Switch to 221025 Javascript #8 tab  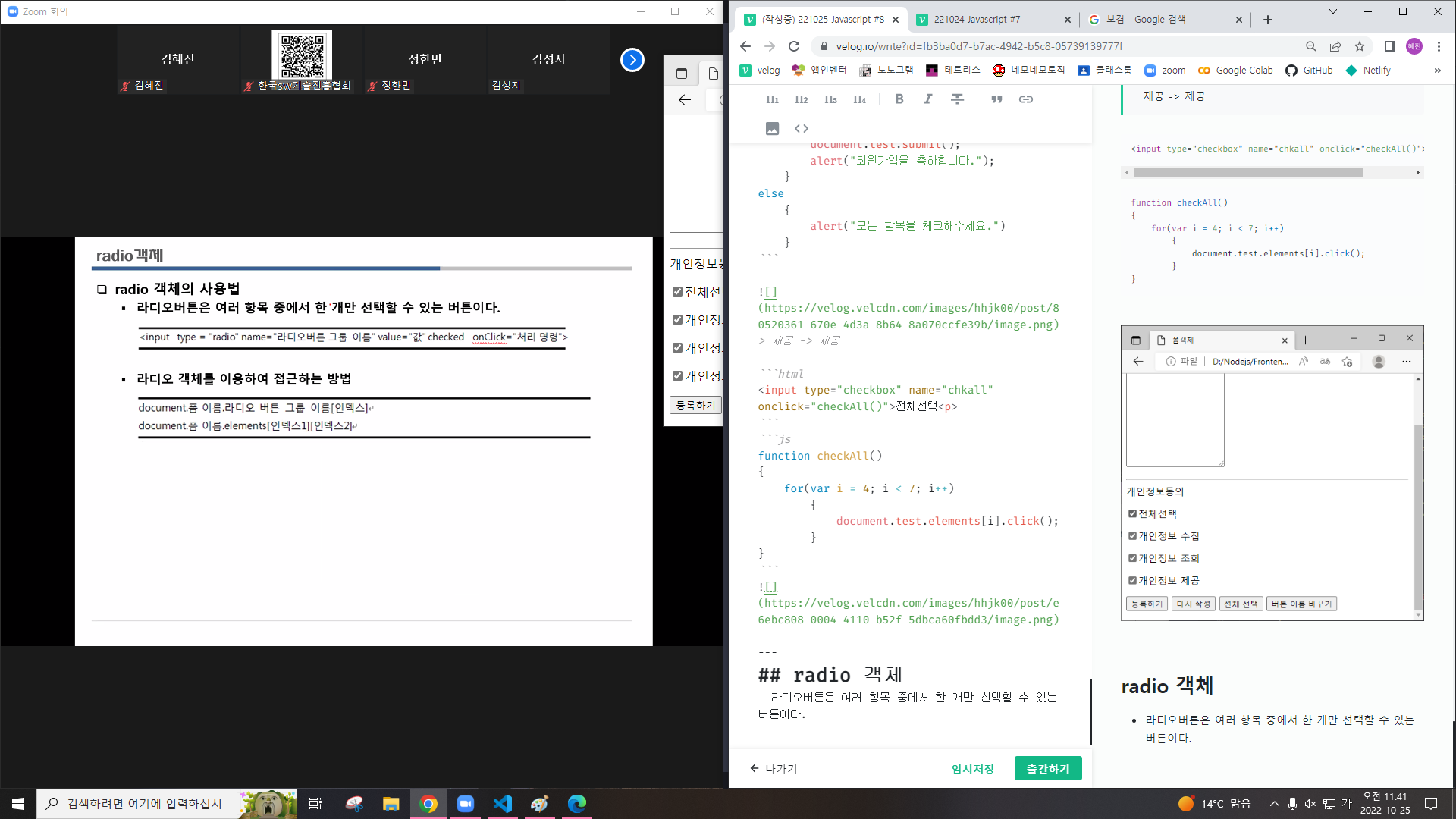[823, 20]
